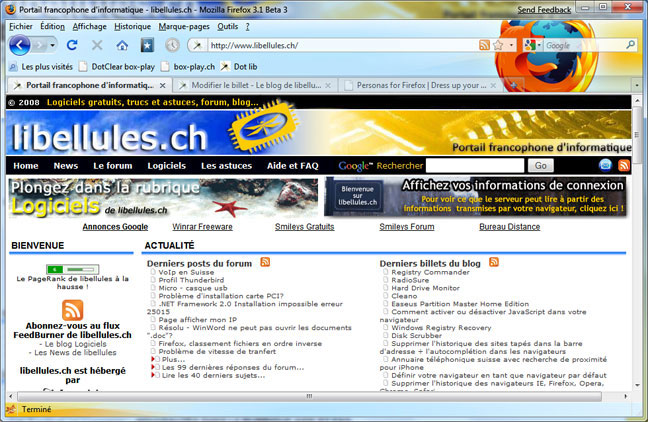Image resolution: width=648 pixels, height=422 pixels.
Task: Click the status bar icon beside Terminé
Action: (x=11, y=409)
